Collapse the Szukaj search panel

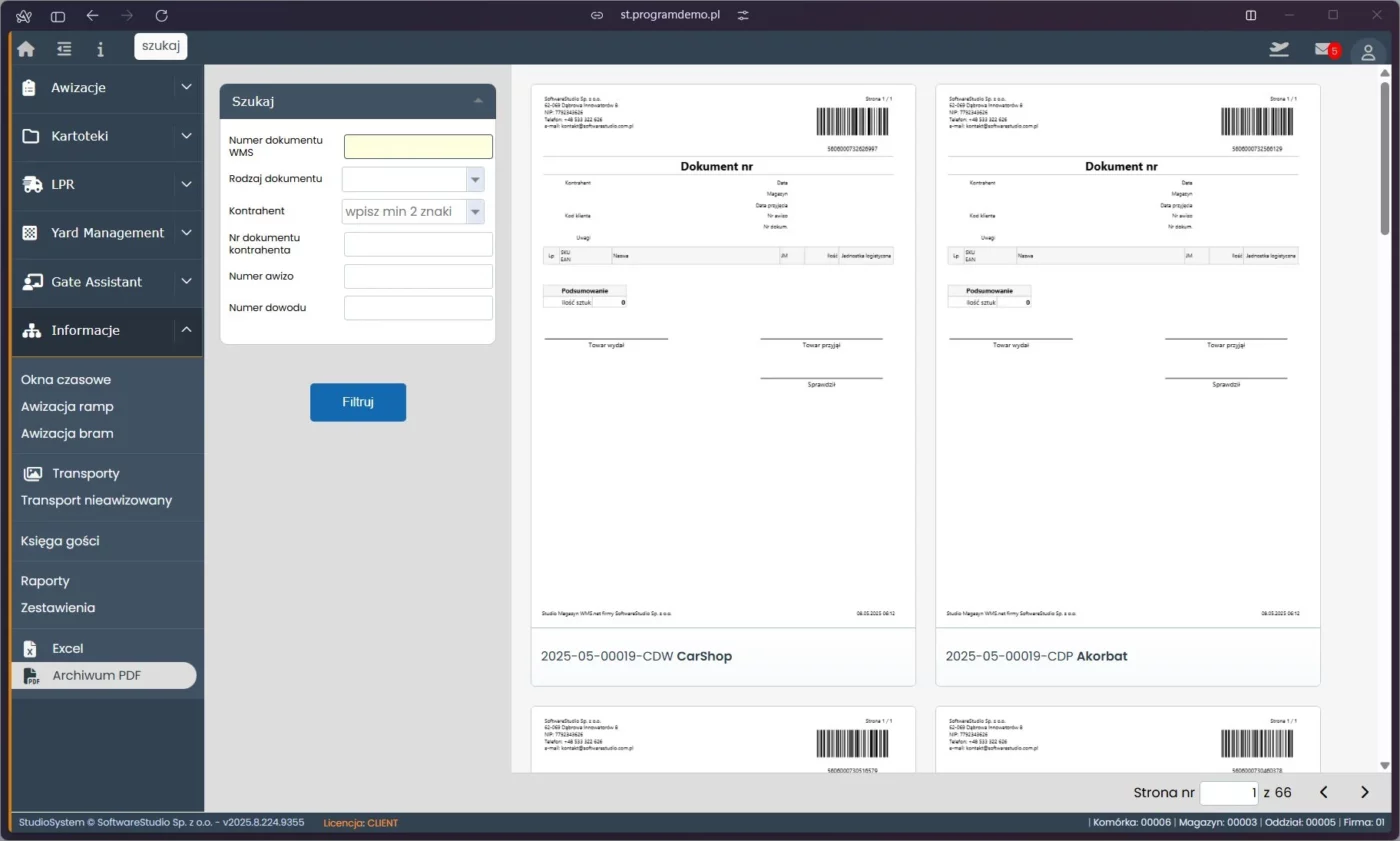point(480,100)
